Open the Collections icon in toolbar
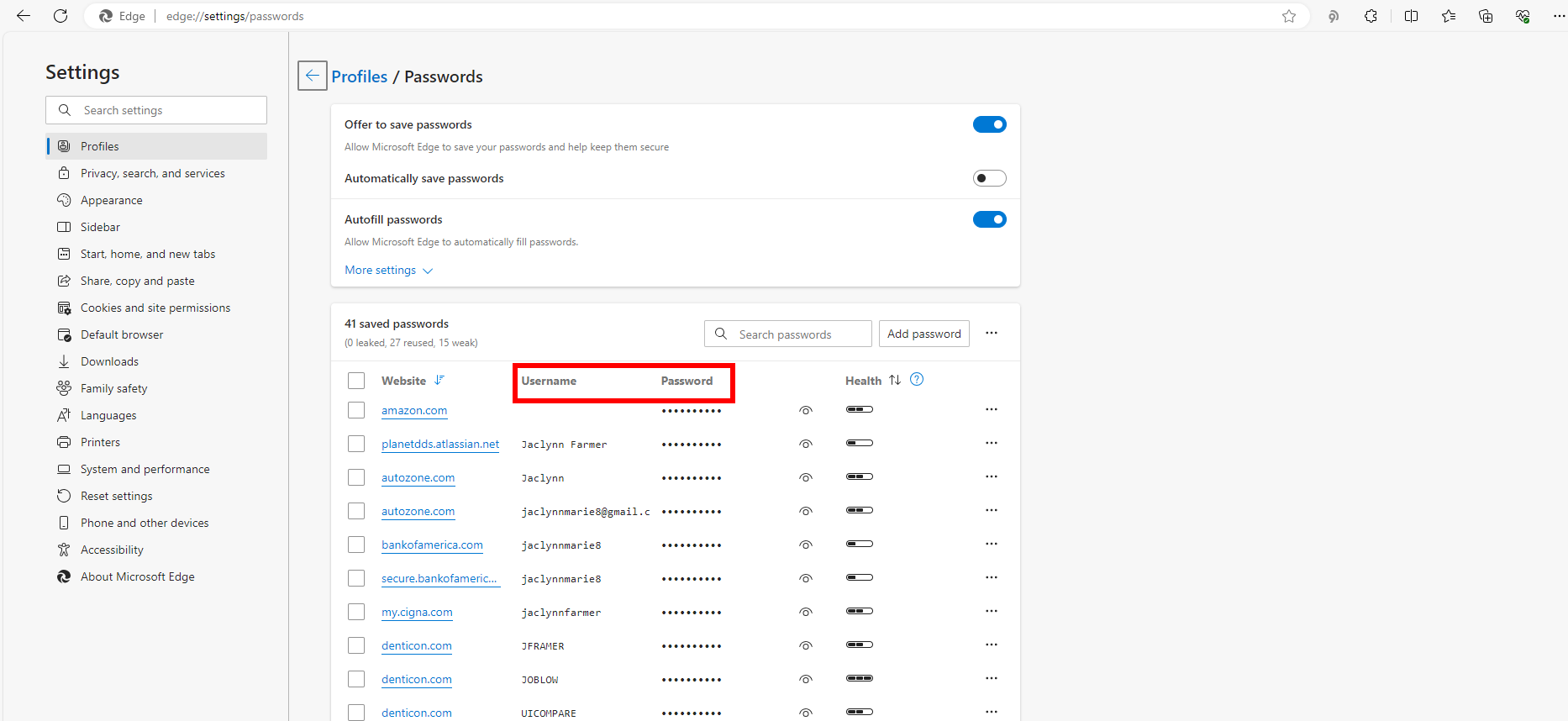The image size is (1568, 721). click(1485, 16)
